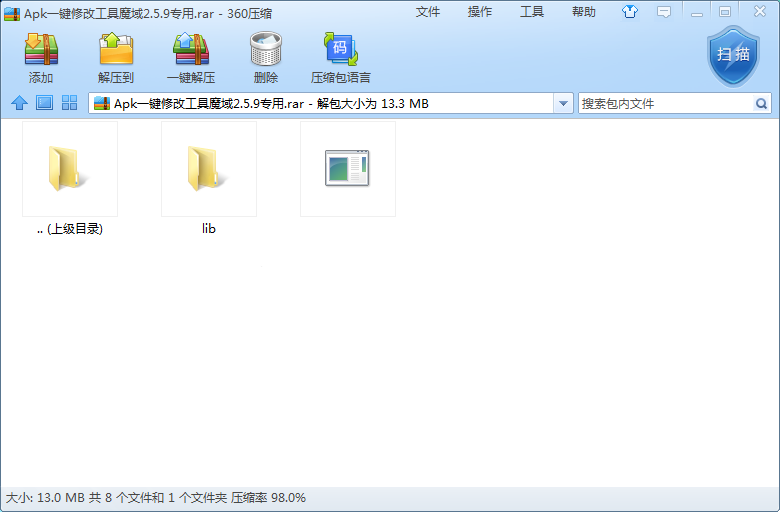Click the status bar size summary text
Viewport: 780px width, 512px height.
point(156,498)
